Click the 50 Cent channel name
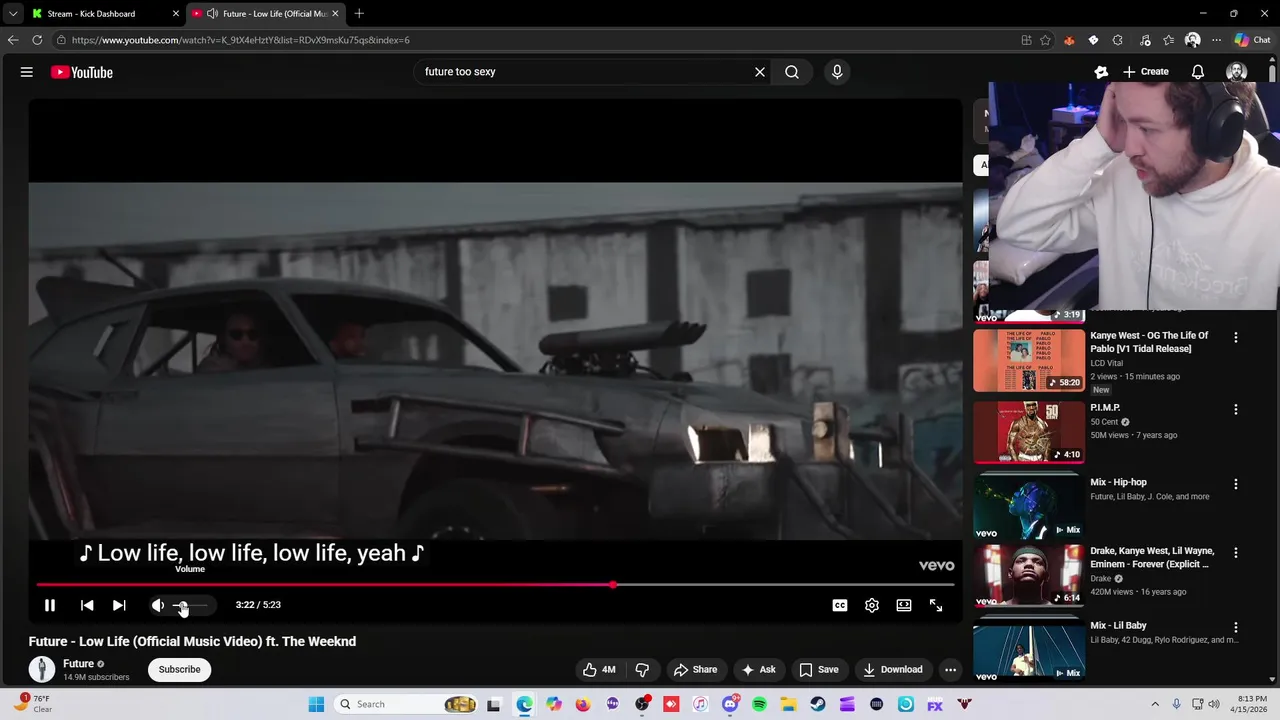The height and width of the screenshot is (720, 1280). click(1104, 422)
